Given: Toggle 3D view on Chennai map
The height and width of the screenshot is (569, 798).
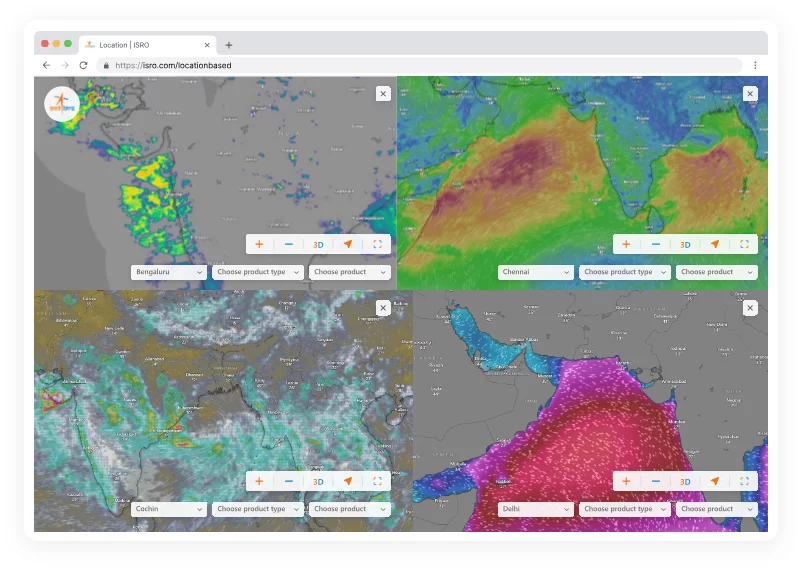Looking at the screenshot, I should click(685, 244).
